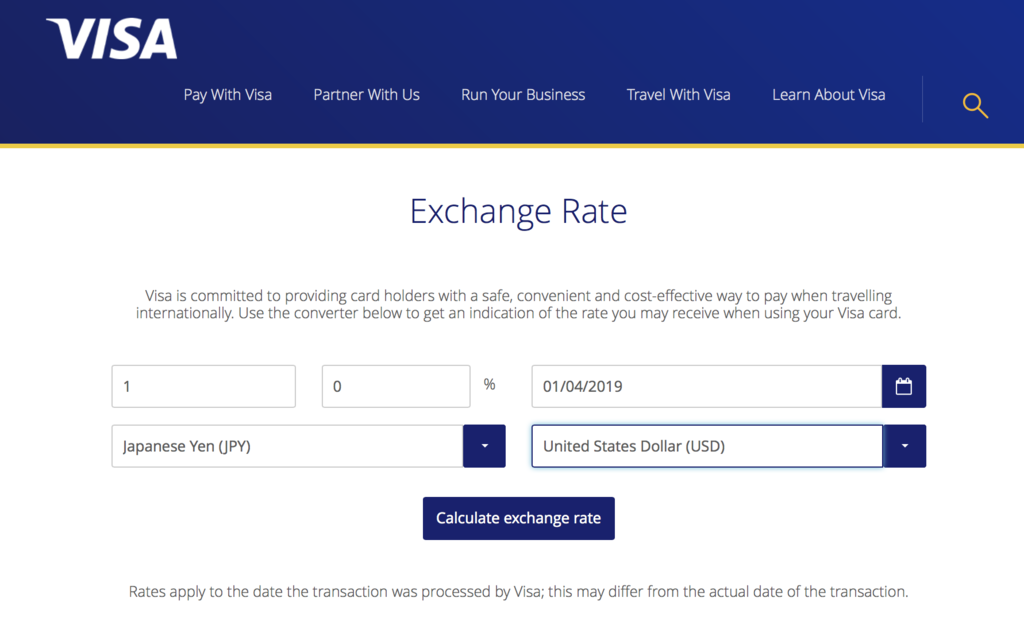Click the amount field containing 1
The height and width of the screenshot is (617, 1024).
204,387
